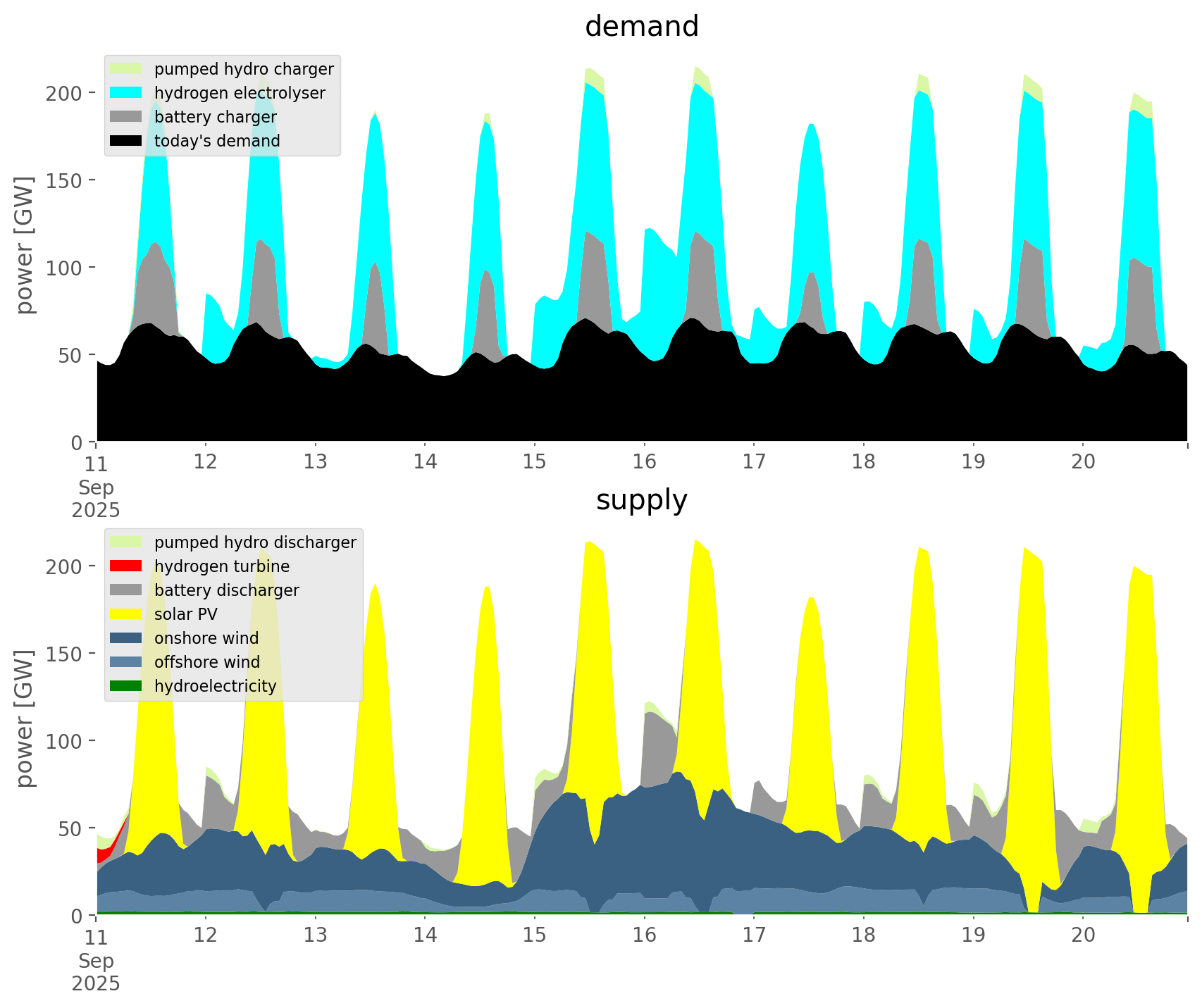Click the supply chart's power [GW] axis label
This screenshot has width=1202, height=1008.
[x=25, y=718]
